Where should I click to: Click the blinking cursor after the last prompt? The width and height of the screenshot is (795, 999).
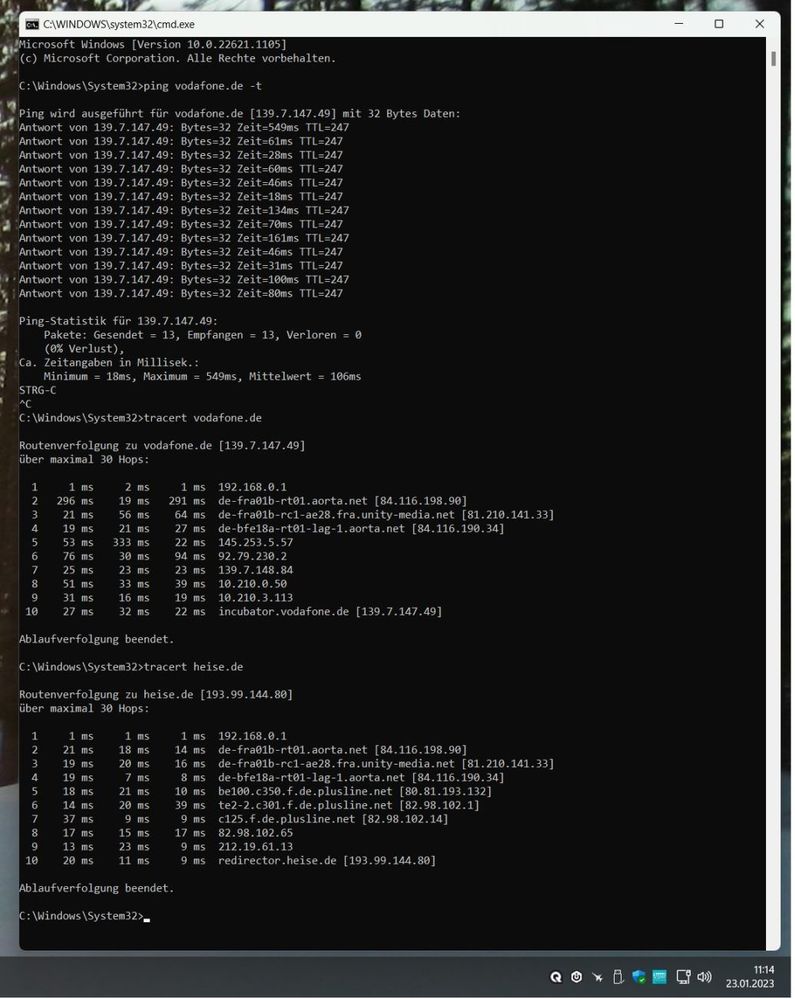point(147,918)
